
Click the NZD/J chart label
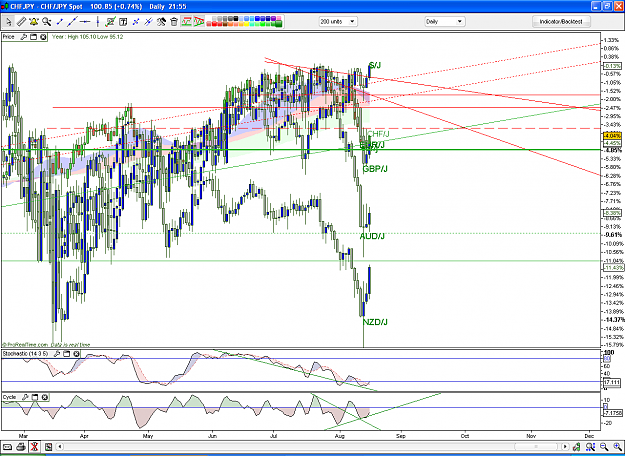coord(375,322)
